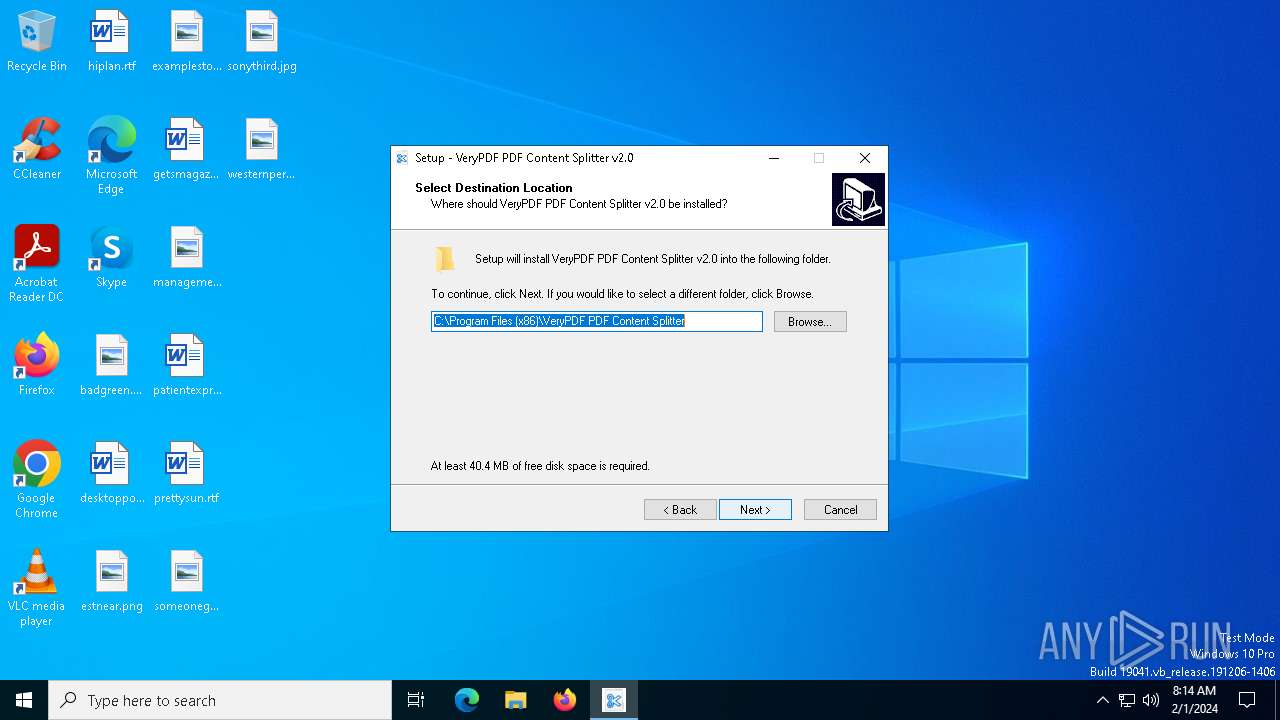Open the notification center
1280x720 pixels.
click(1247, 700)
